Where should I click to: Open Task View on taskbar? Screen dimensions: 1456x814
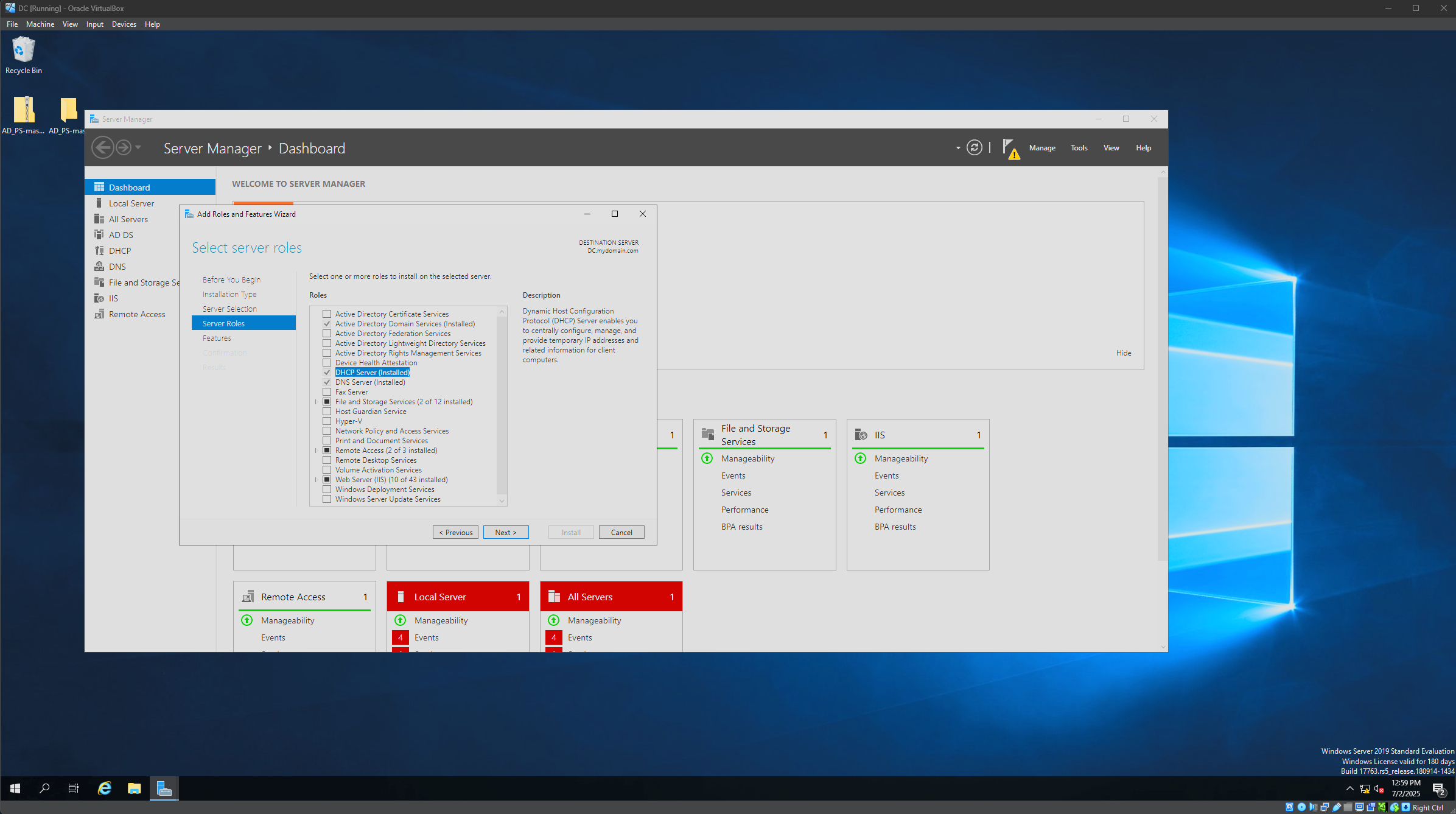point(74,788)
